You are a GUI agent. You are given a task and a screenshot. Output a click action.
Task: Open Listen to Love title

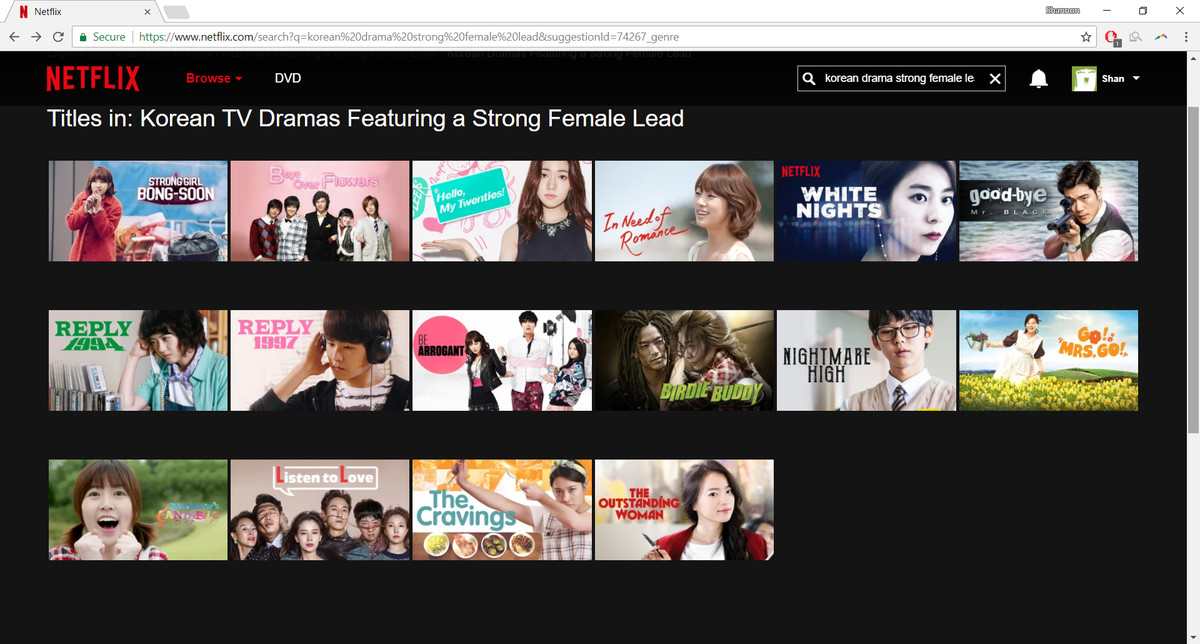point(320,510)
